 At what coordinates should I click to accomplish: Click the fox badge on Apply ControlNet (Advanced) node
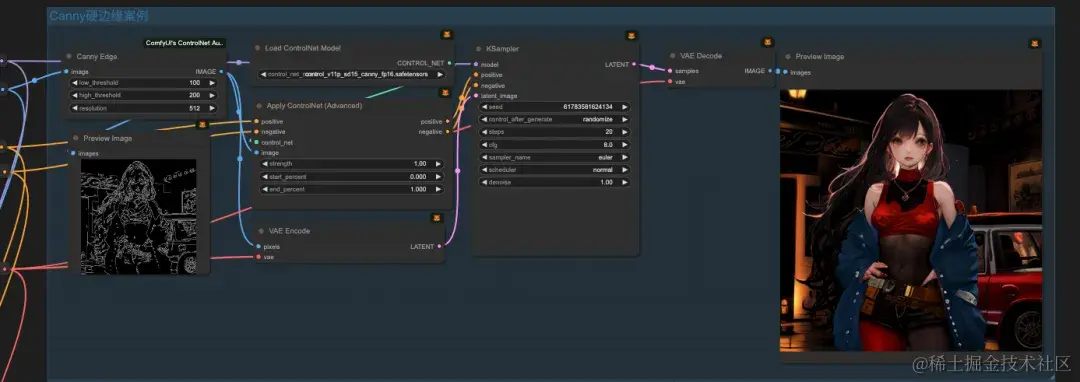[446, 92]
